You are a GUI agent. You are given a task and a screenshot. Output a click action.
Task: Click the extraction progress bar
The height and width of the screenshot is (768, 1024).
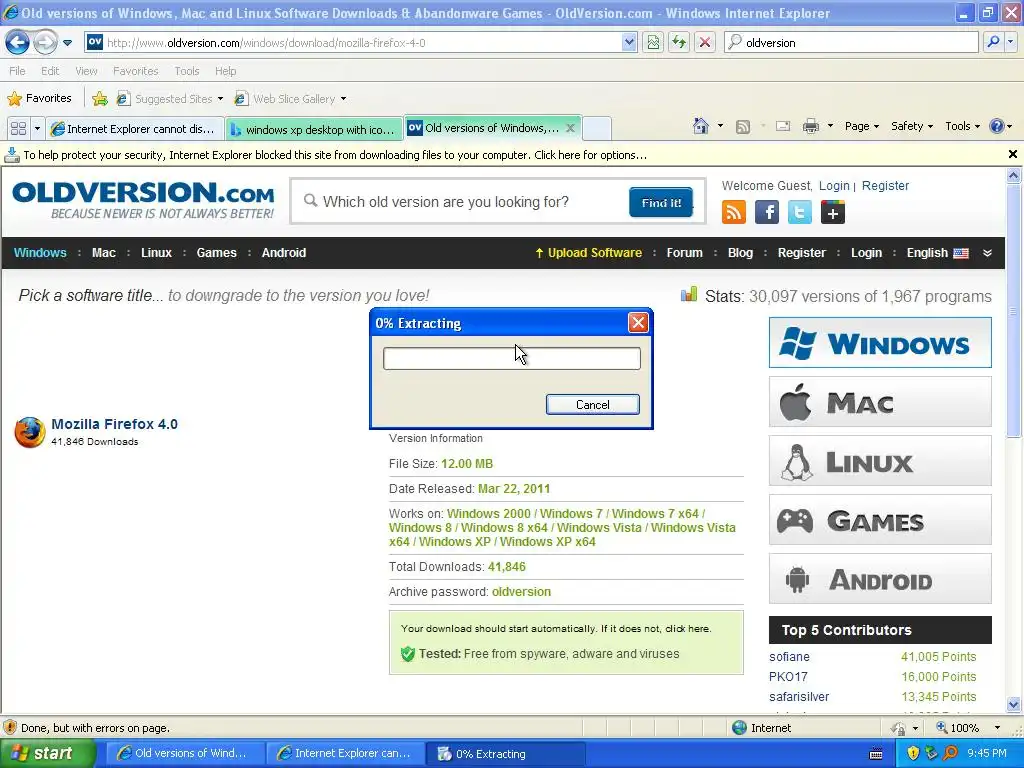coord(511,359)
